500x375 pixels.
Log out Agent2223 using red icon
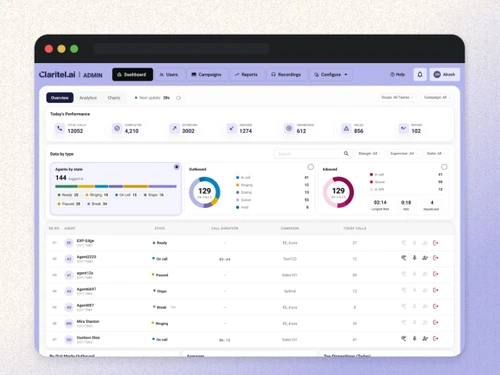point(436,258)
